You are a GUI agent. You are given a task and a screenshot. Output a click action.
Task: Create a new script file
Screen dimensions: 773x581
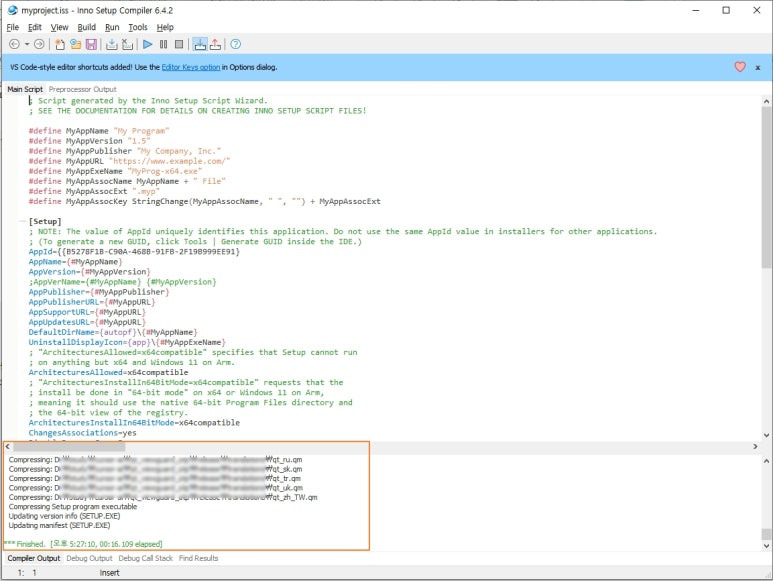pyautogui.click(x=60, y=44)
